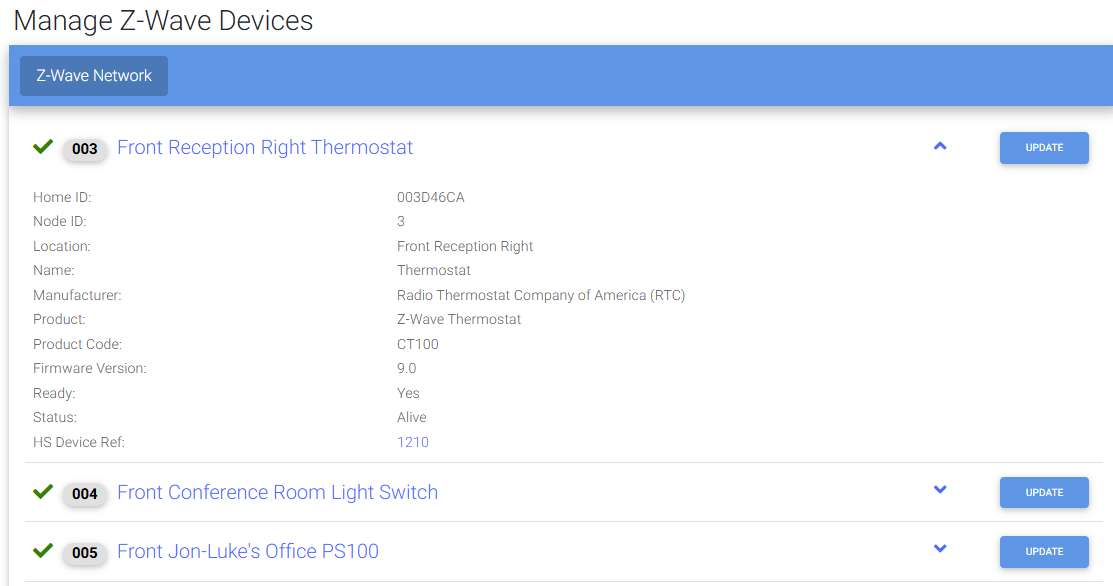Collapse Front Reception Right Thermostat details
Image resolution: width=1113 pixels, height=586 pixels.
click(x=939, y=147)
